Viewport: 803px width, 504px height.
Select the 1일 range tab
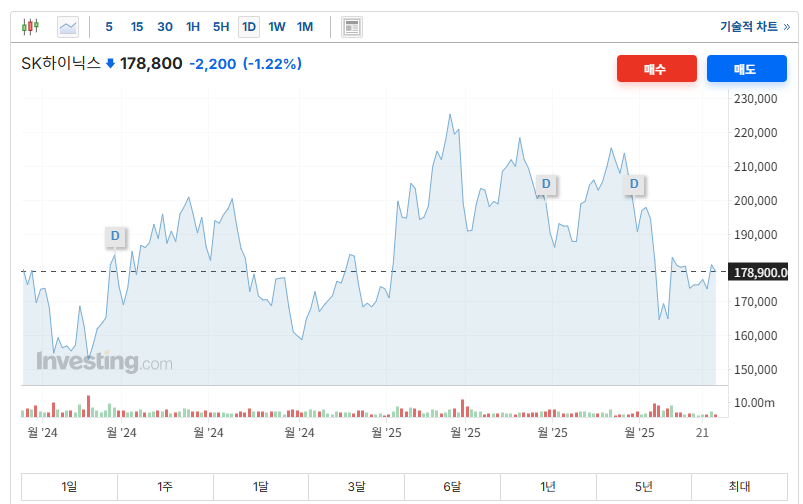(69, 487)
